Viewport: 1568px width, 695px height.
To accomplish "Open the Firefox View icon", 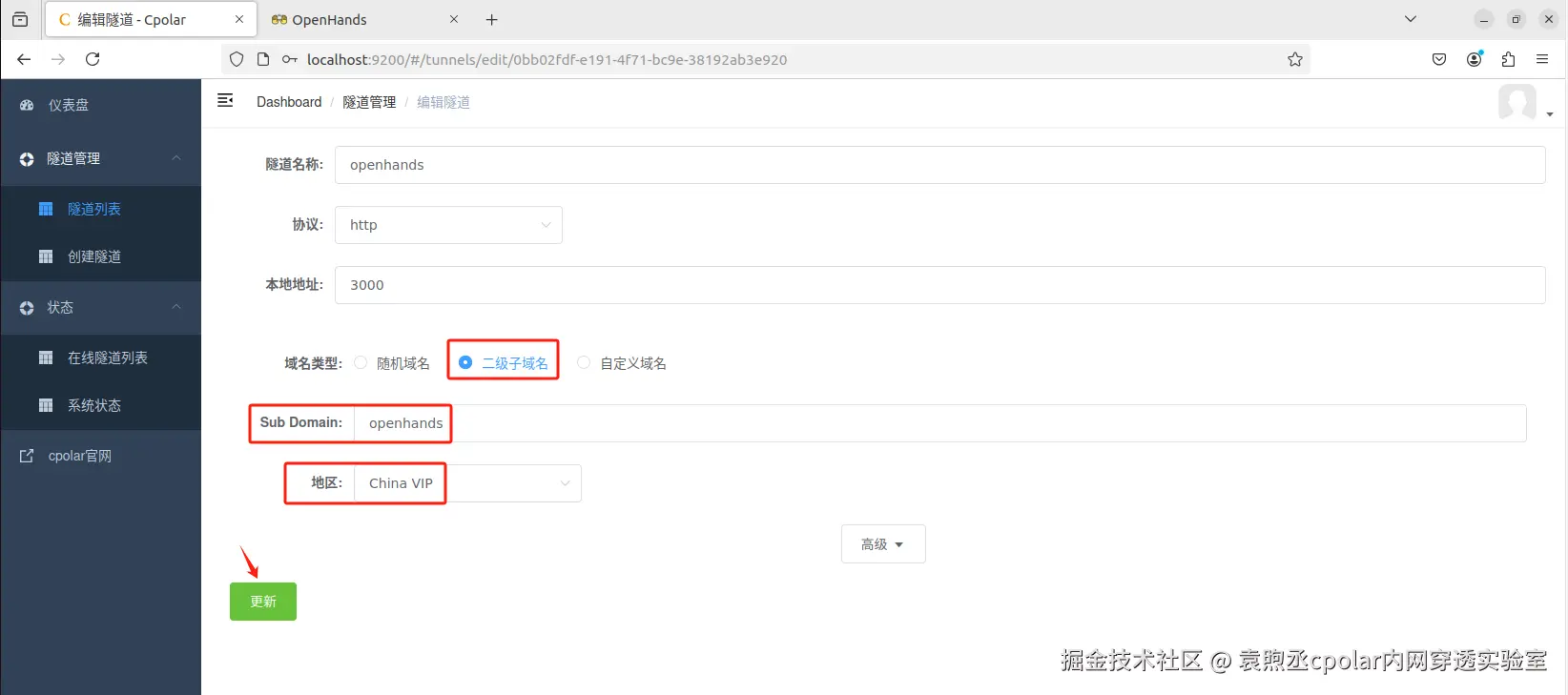I will (x=20, y=19).
